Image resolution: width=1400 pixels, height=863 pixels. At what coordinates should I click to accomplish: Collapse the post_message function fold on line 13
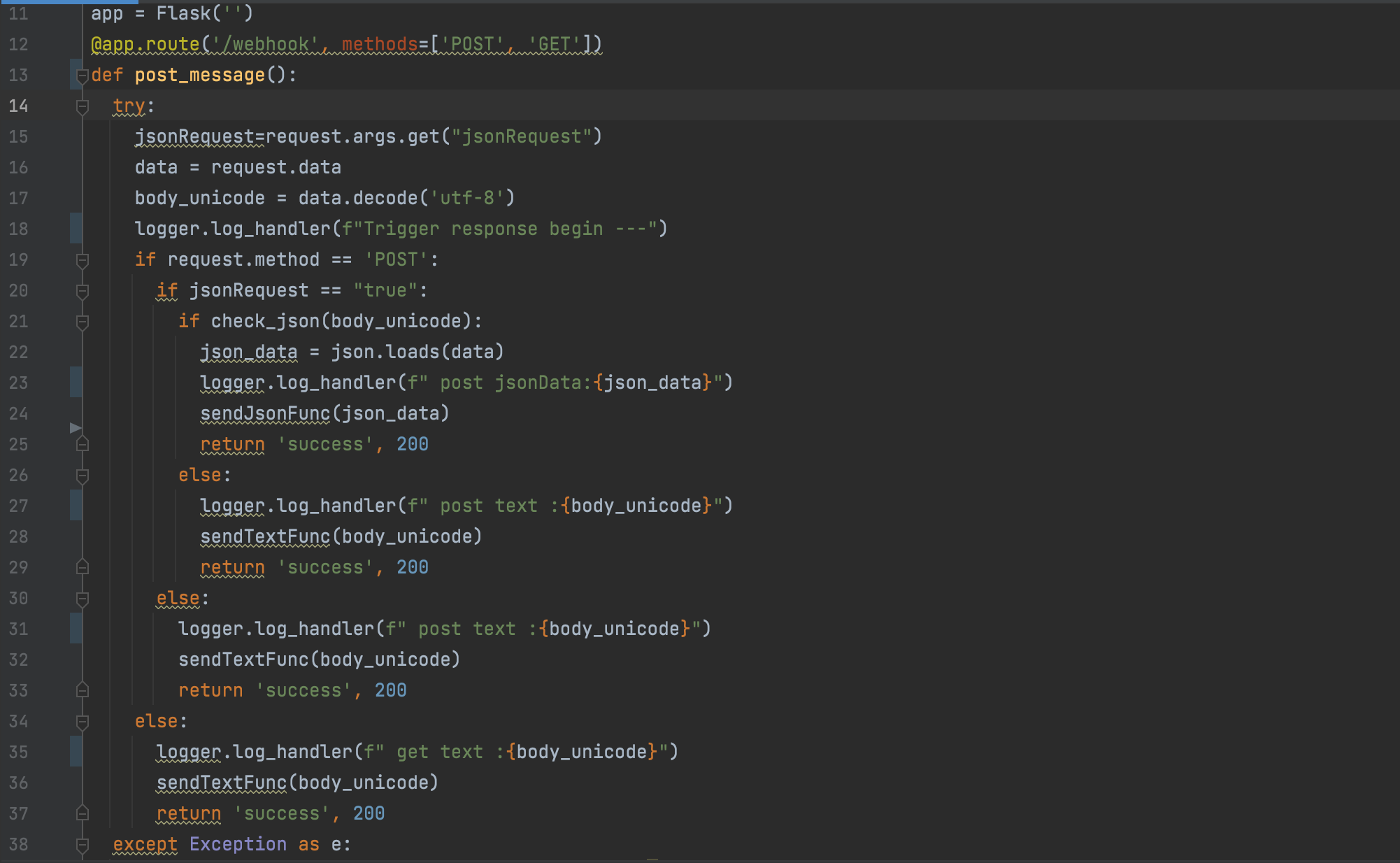pos(83,76)
